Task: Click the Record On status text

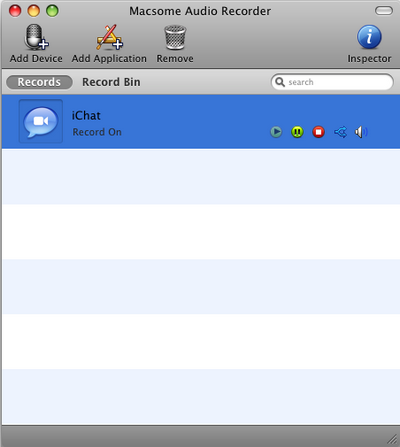Action: (x=97, y=132)
